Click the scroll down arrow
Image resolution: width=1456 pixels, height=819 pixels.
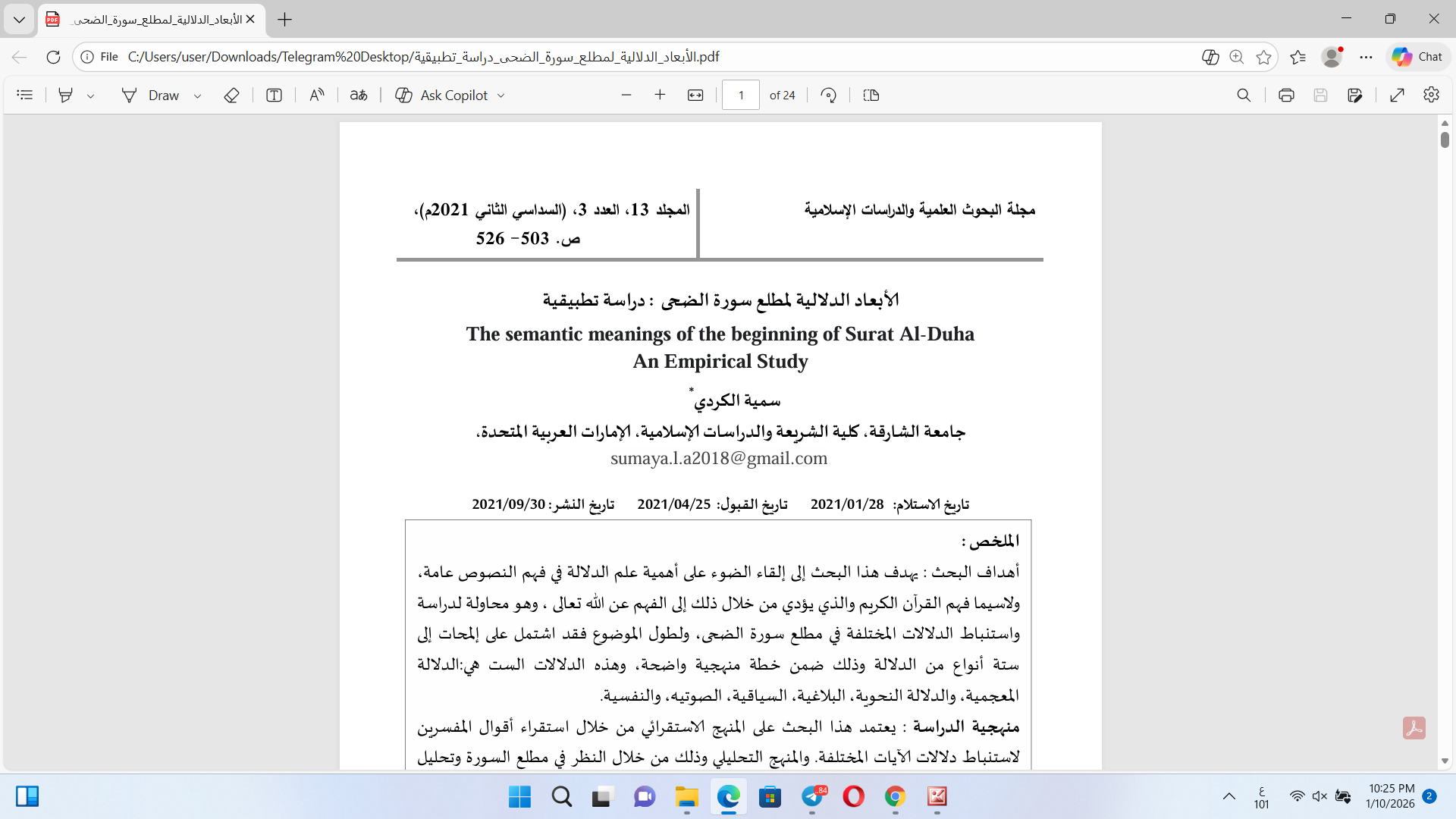(1445, 761)
